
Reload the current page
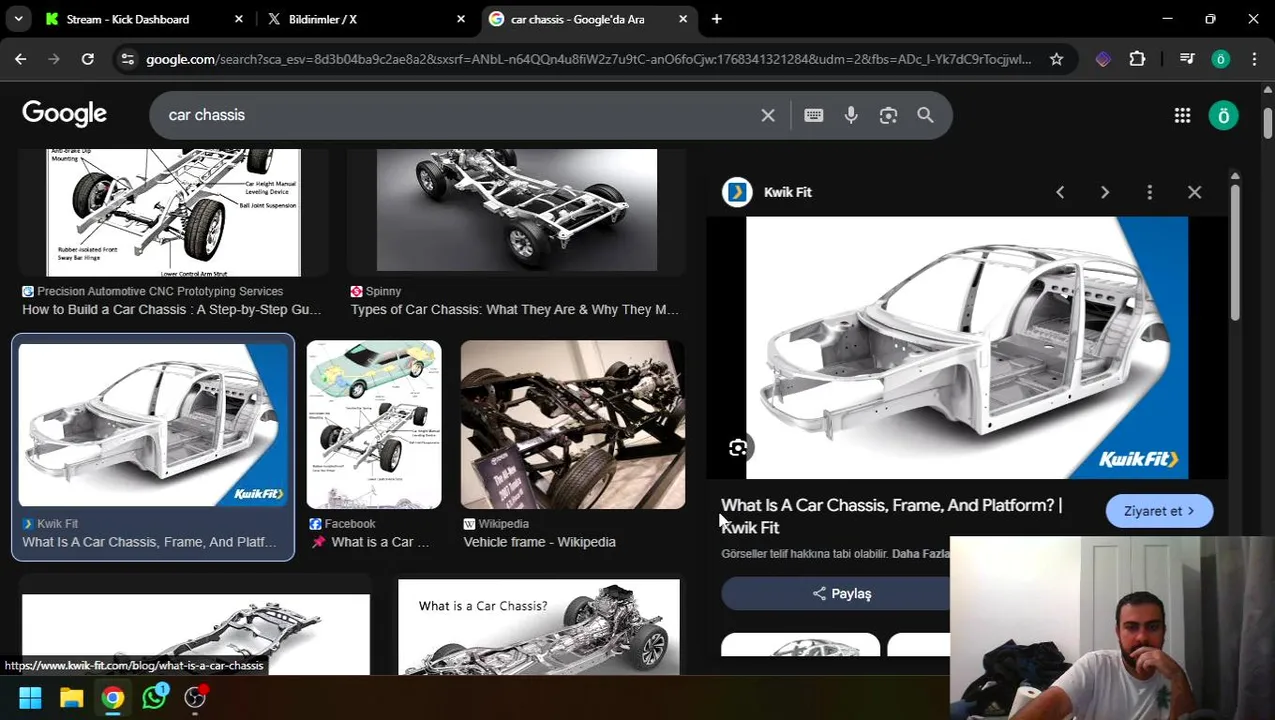tap(87, 59)
